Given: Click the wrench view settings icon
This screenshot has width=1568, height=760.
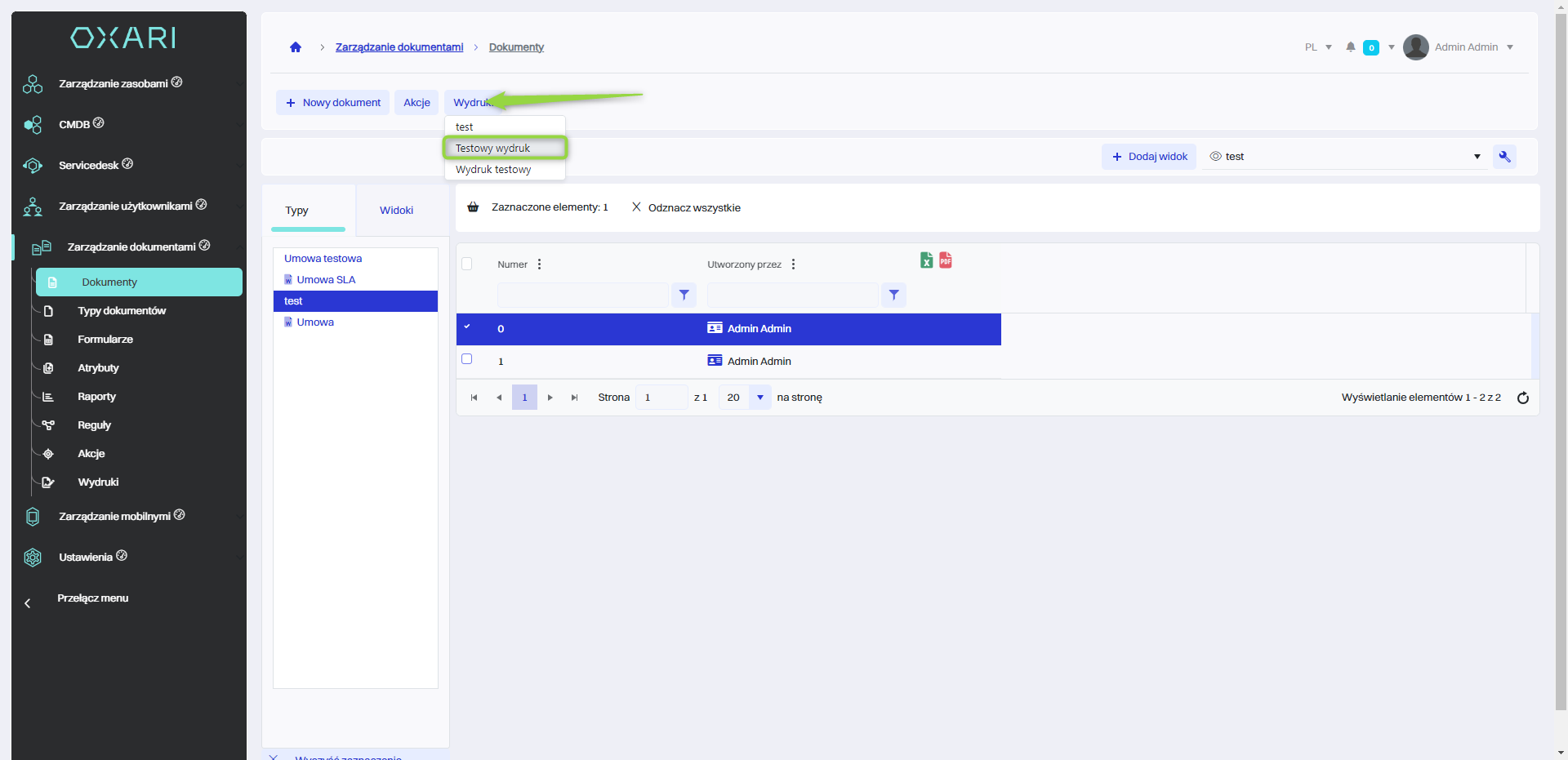Looking at the screenshot, I should click(x=1504, y=157).
